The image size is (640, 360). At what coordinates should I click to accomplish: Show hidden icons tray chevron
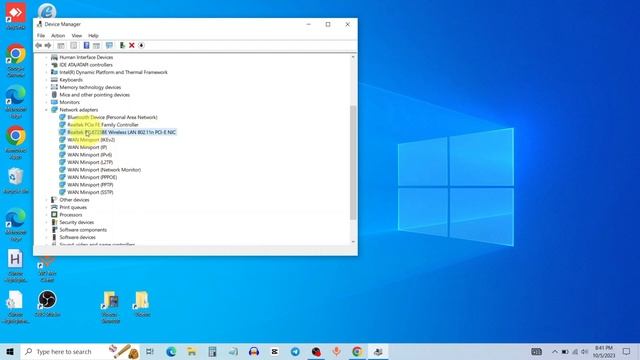555,352
